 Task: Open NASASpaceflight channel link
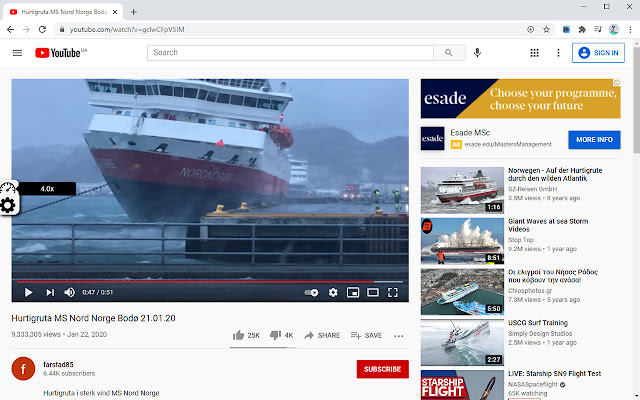pyautogui.click(x=532, y=384)
